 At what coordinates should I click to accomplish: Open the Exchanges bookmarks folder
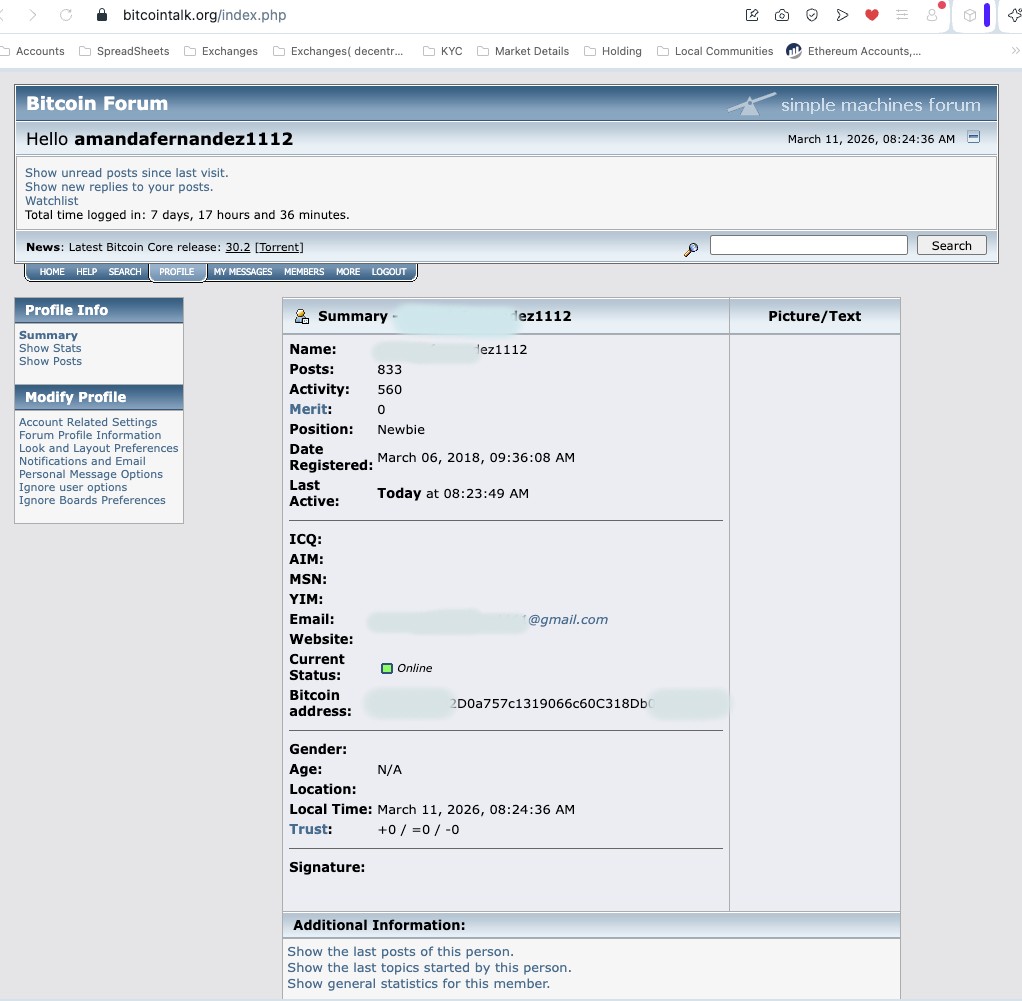(x=221, y=51)
